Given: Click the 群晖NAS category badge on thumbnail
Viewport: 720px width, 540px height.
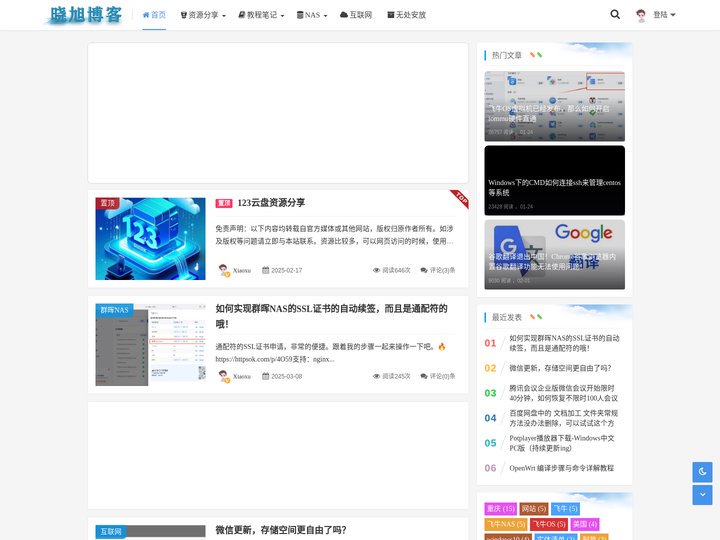Looking at the screenshot, I should [114, 310].
